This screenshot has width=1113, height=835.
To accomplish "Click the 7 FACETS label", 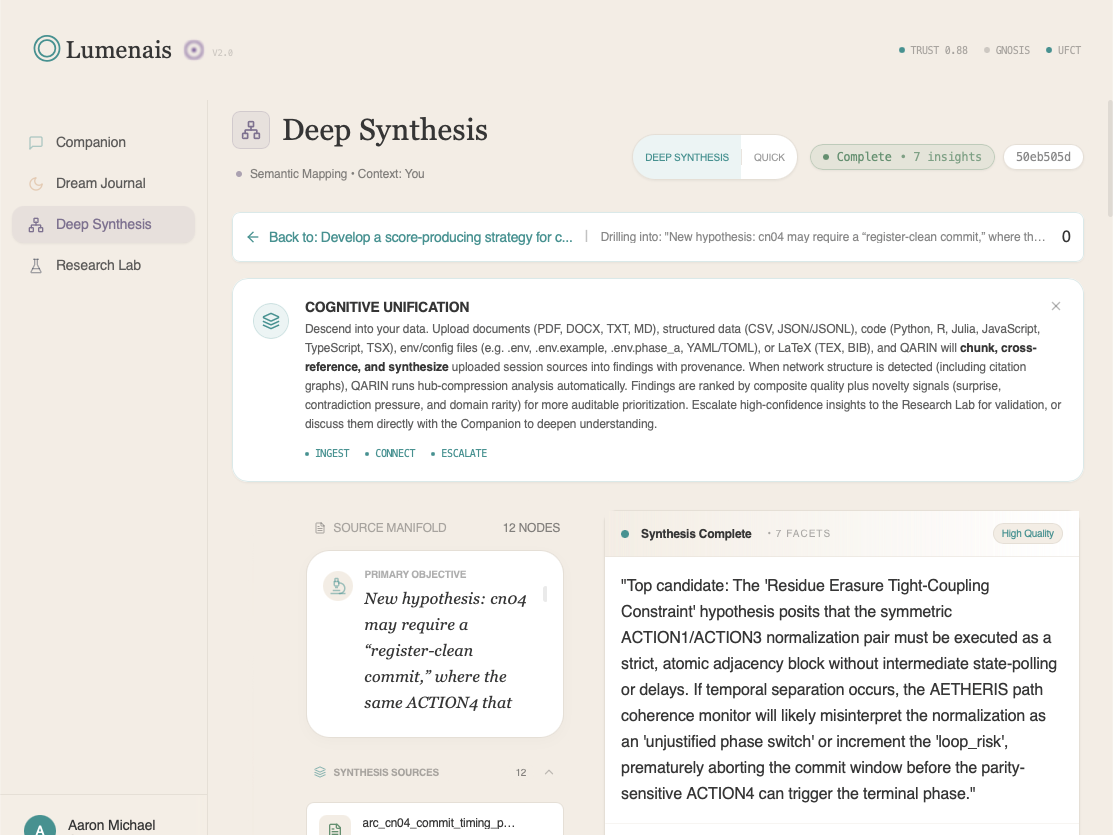I will (799, 533).
